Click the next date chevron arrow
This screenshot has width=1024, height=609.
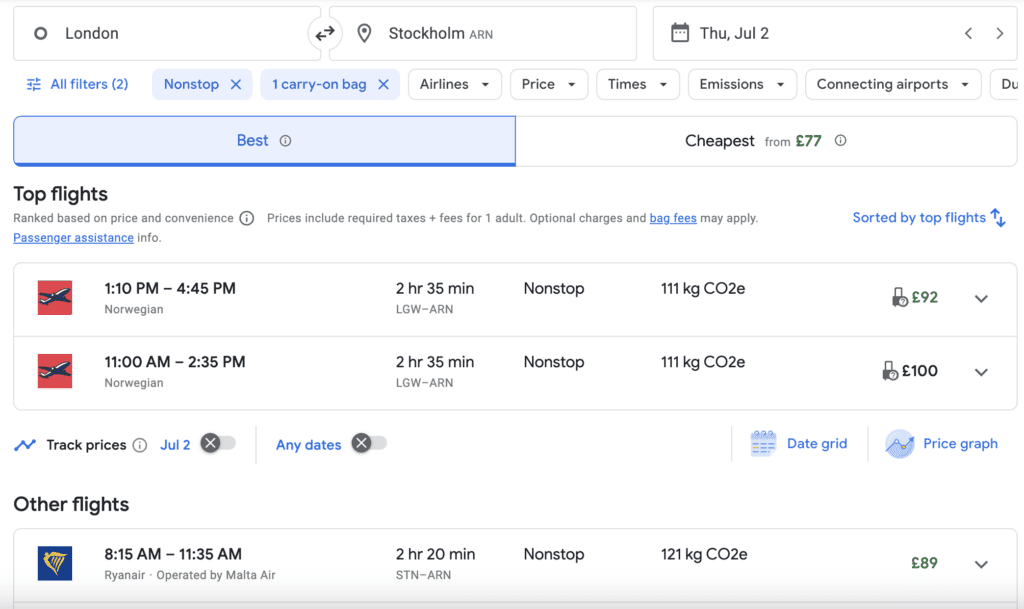999,33
